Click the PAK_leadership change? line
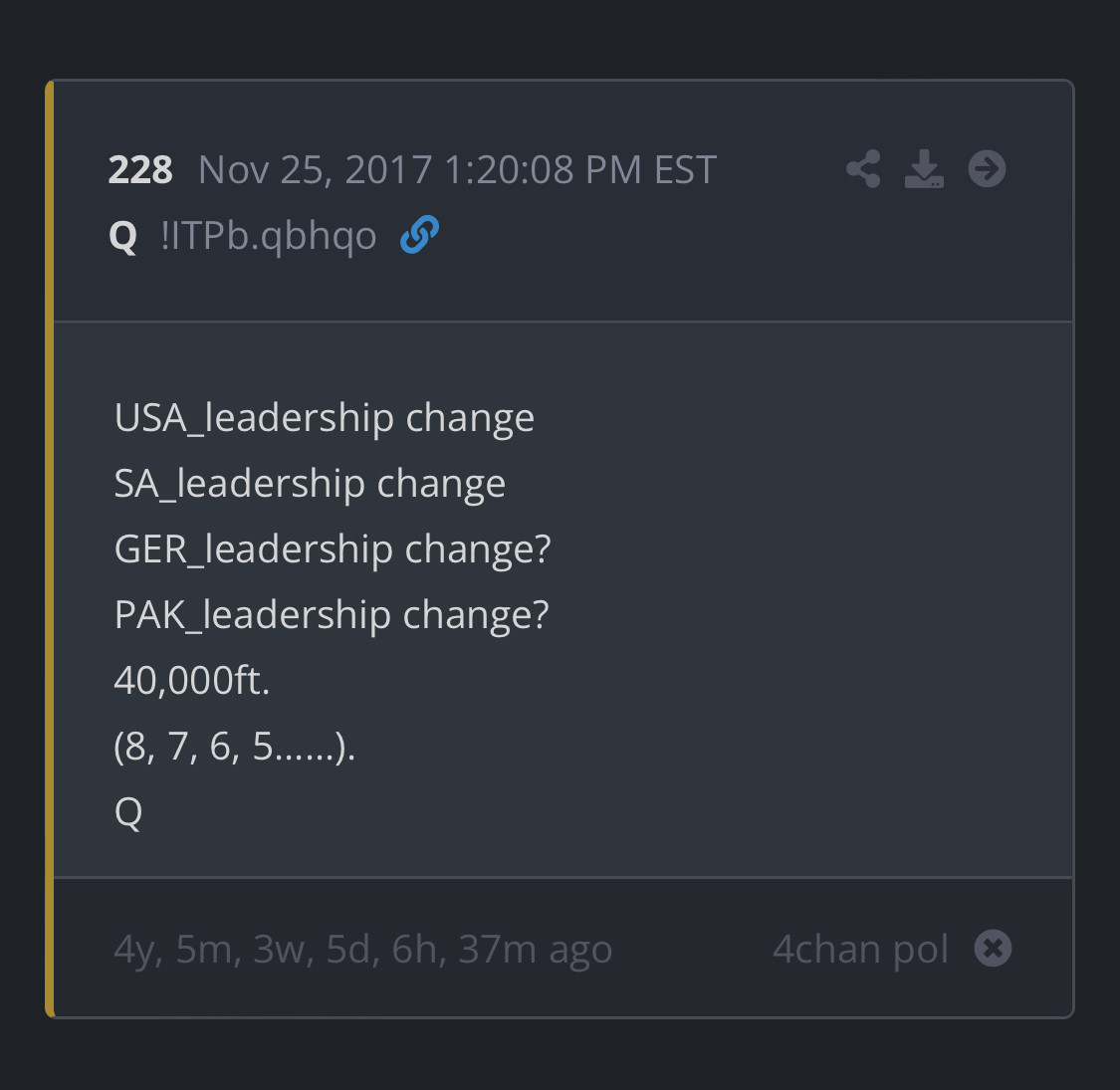The width and height of the screenshot is (1120, 1090). (x=332, y=615)
